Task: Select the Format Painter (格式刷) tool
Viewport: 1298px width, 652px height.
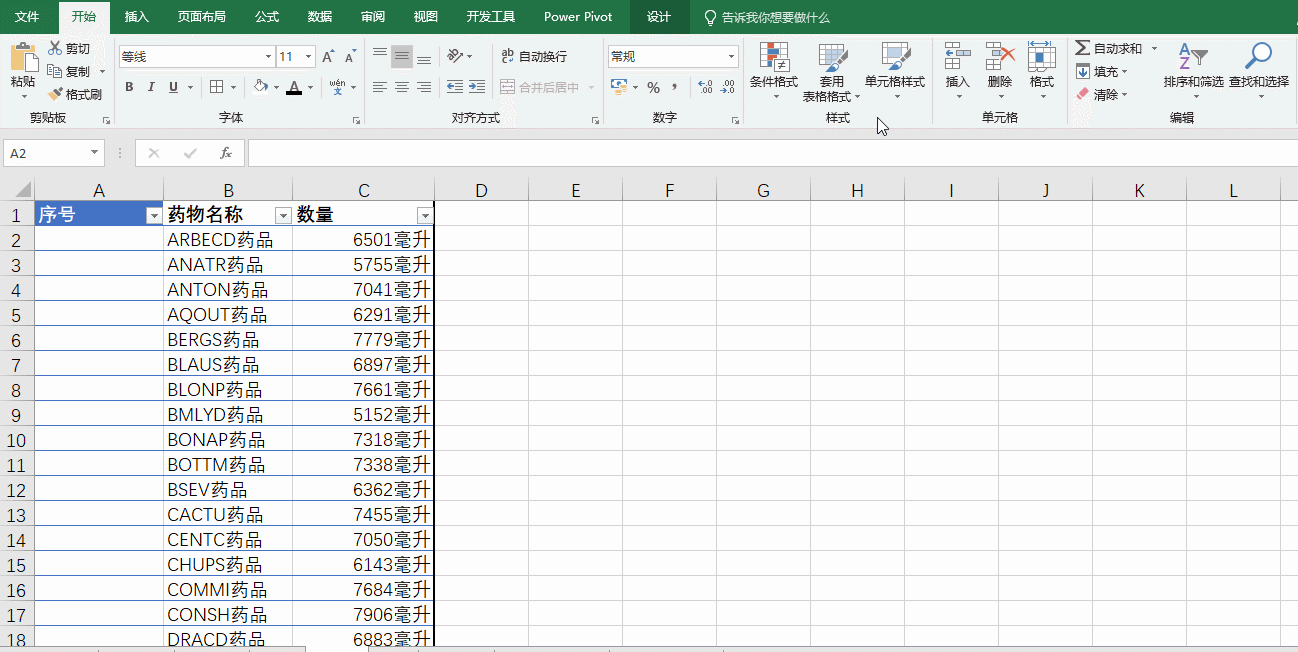Action: [75, 94]
